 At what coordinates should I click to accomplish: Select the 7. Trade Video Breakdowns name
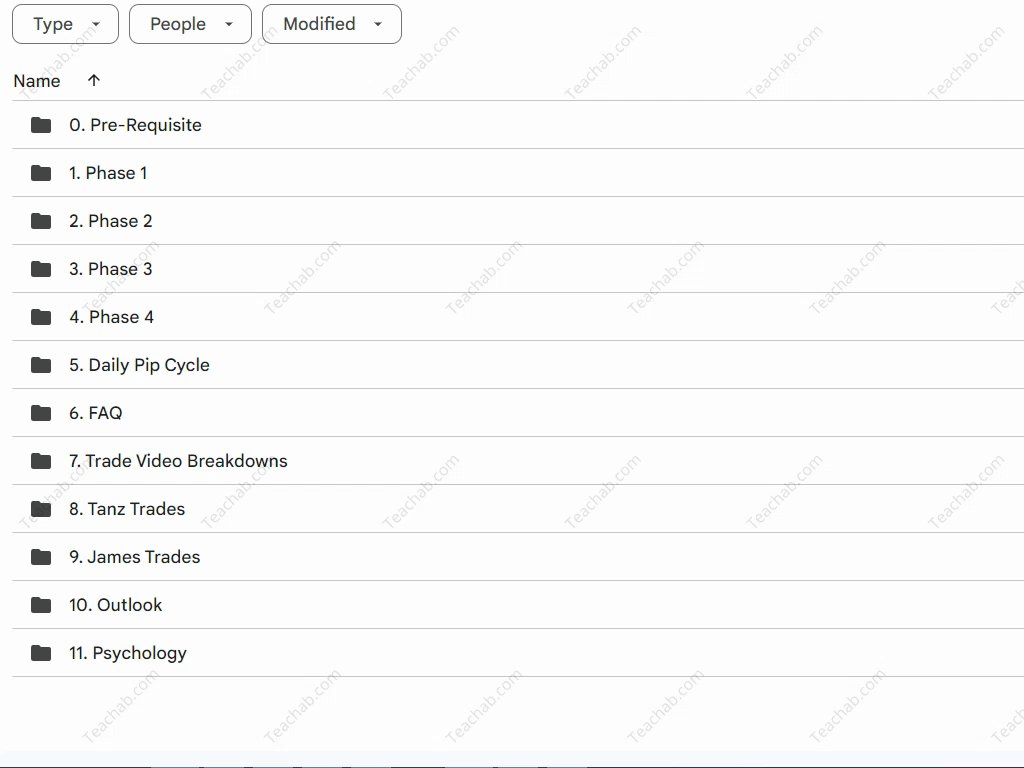point(178,461)
